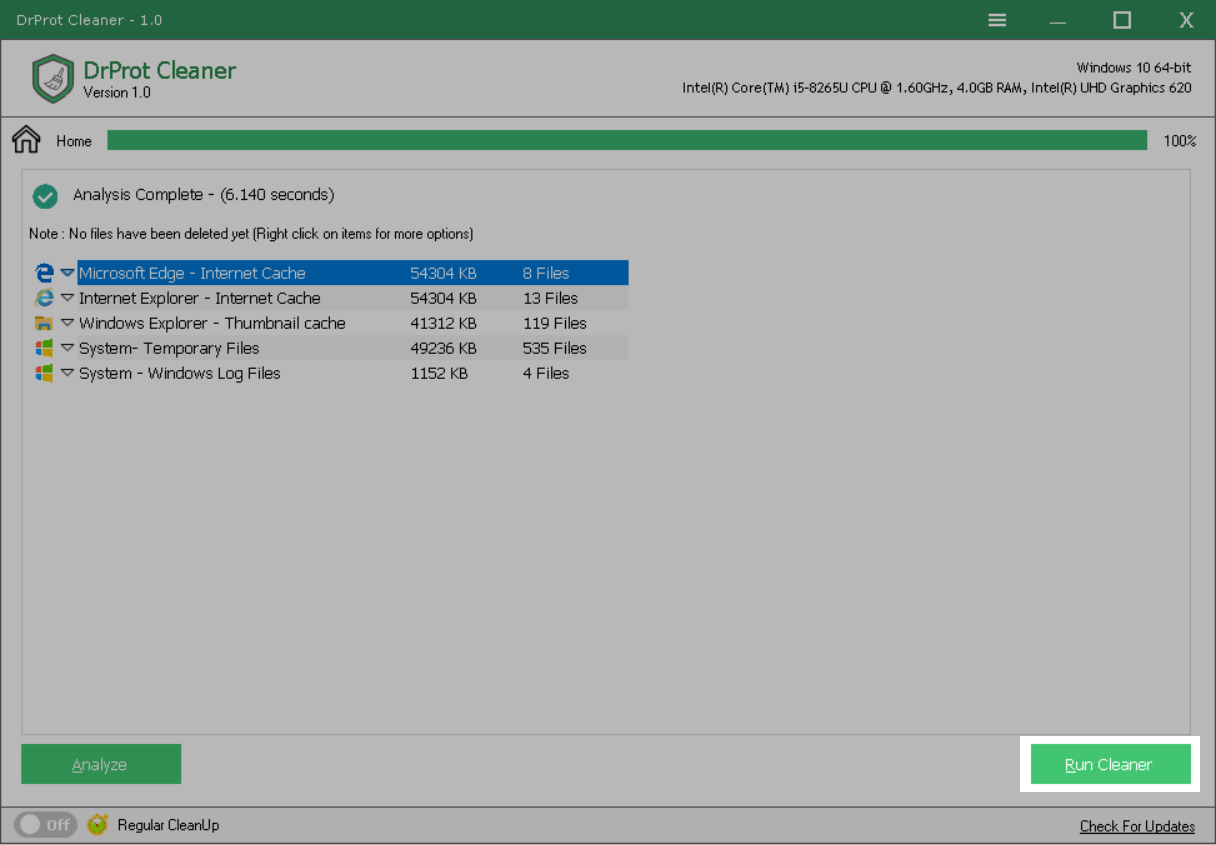Open the Check For Updates link

click(1137, 826)
